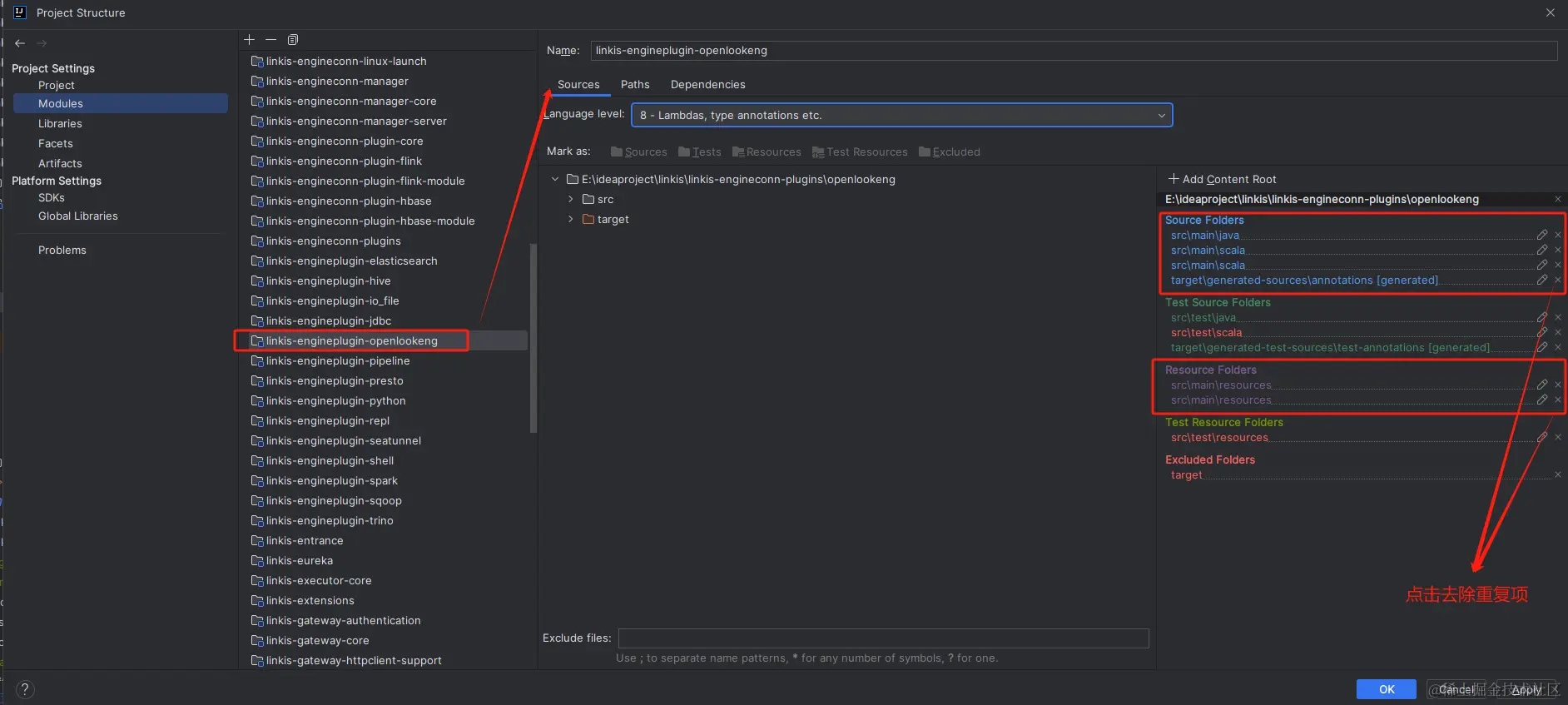Open Facets settings
The height and width of the screenshot is (705, 1568).
pyautogui.click(x=56, y=143)
